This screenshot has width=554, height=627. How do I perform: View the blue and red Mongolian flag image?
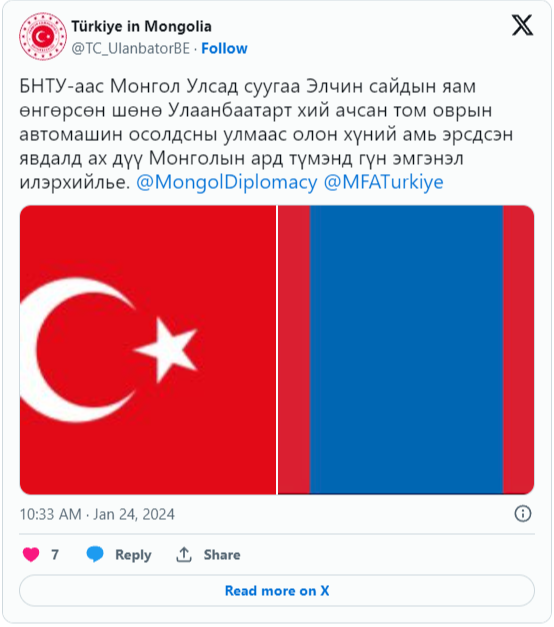406,350
